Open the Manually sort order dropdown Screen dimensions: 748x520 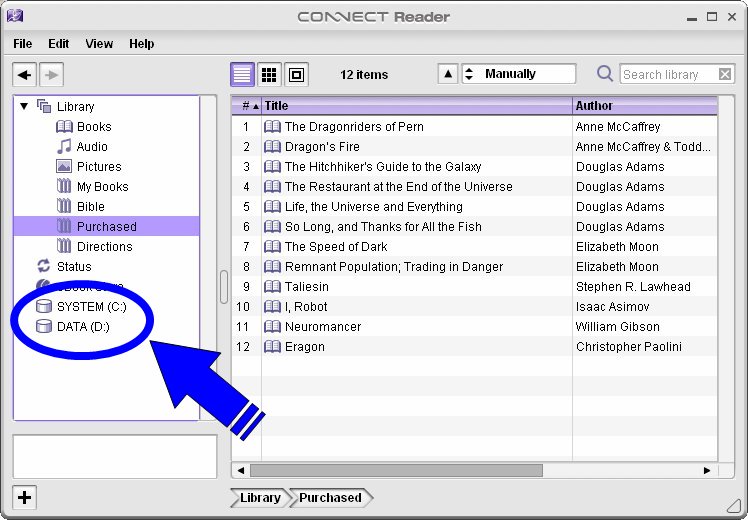(x=519, y=74)
